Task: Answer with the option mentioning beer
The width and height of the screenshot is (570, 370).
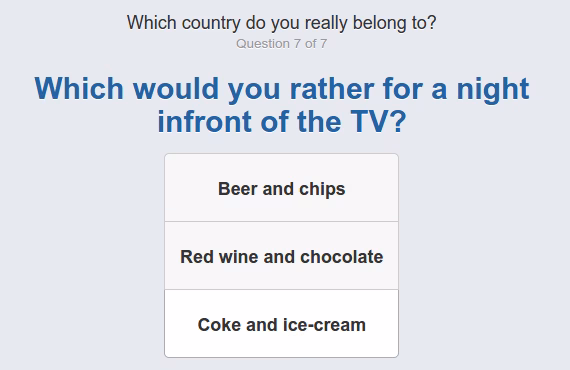Action: 281,188
